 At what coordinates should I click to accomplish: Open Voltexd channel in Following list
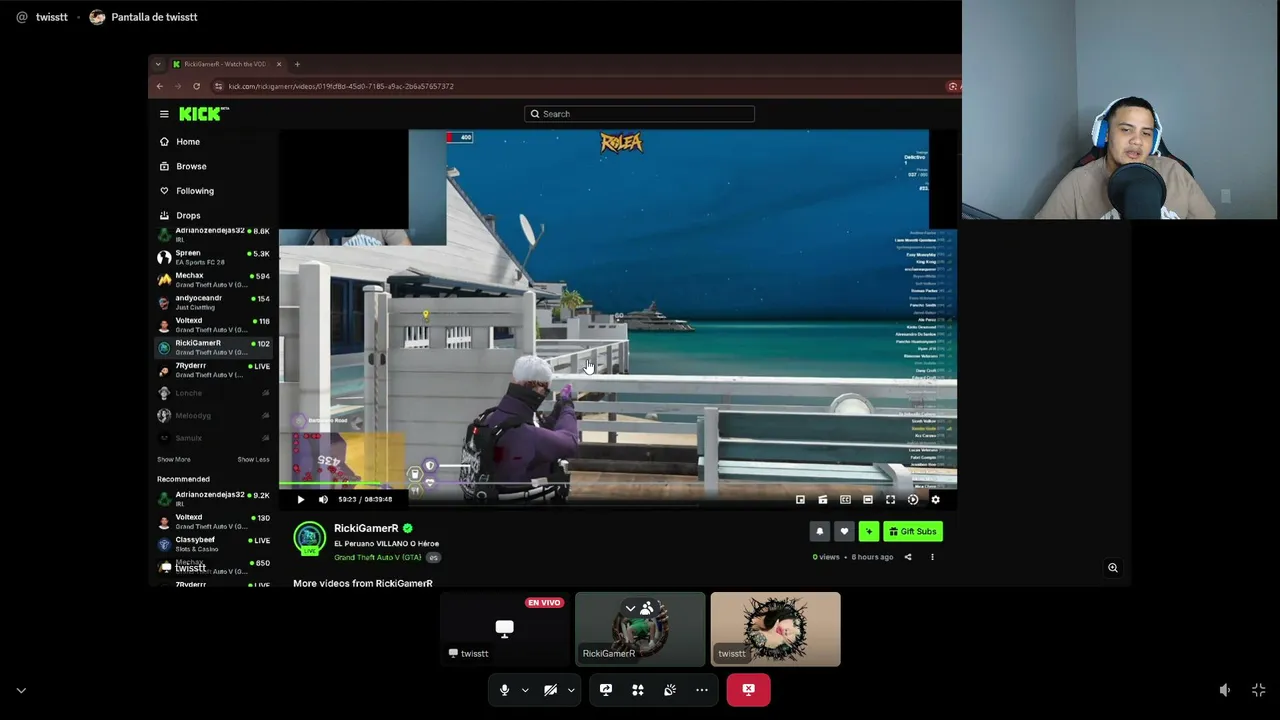pos(214,325)
